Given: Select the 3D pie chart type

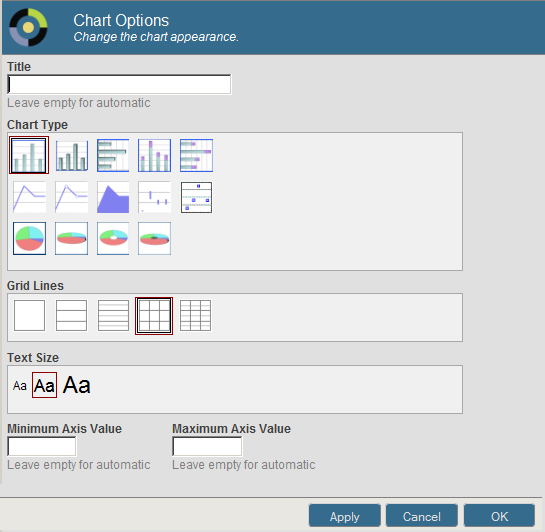Looking at the screenshot, I should coord(72,238).
